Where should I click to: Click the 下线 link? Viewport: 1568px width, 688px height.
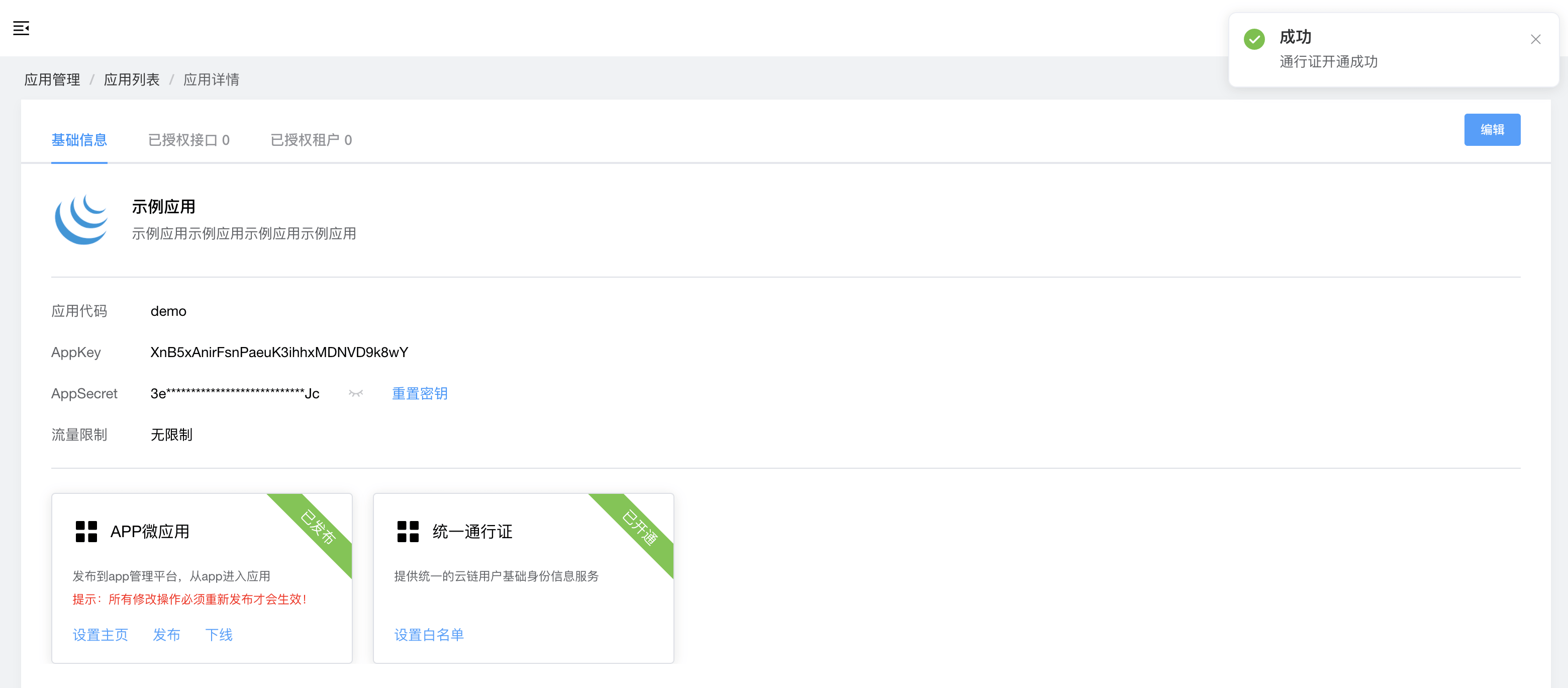[219, 635]
